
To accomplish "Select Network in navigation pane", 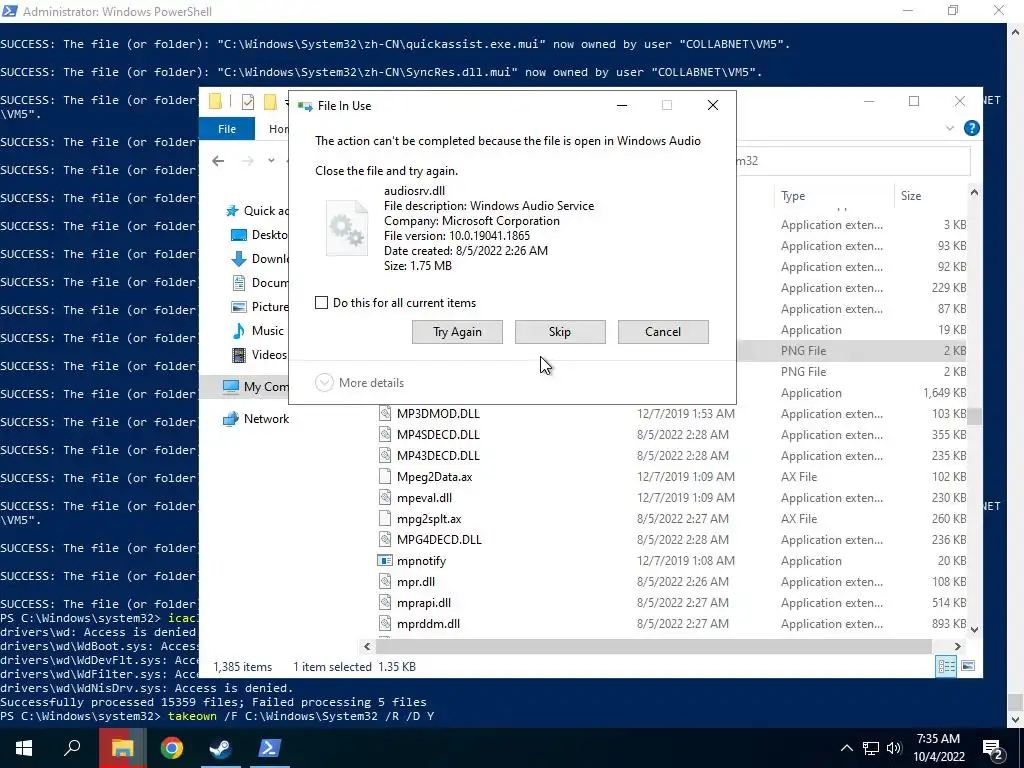I will click(x=256, y=419).
